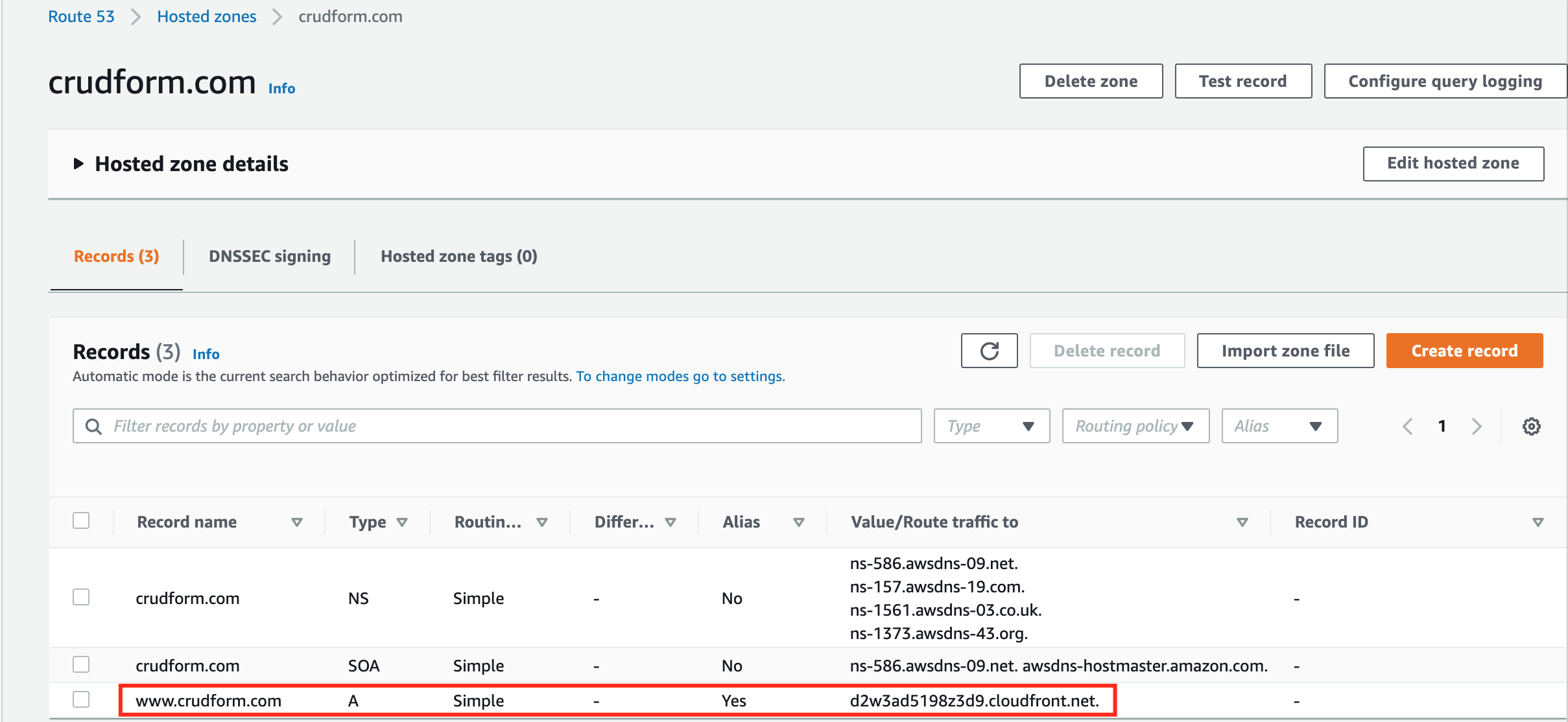
Task: Switch to DNSSEC signing tab
Action: pos(269,256)
